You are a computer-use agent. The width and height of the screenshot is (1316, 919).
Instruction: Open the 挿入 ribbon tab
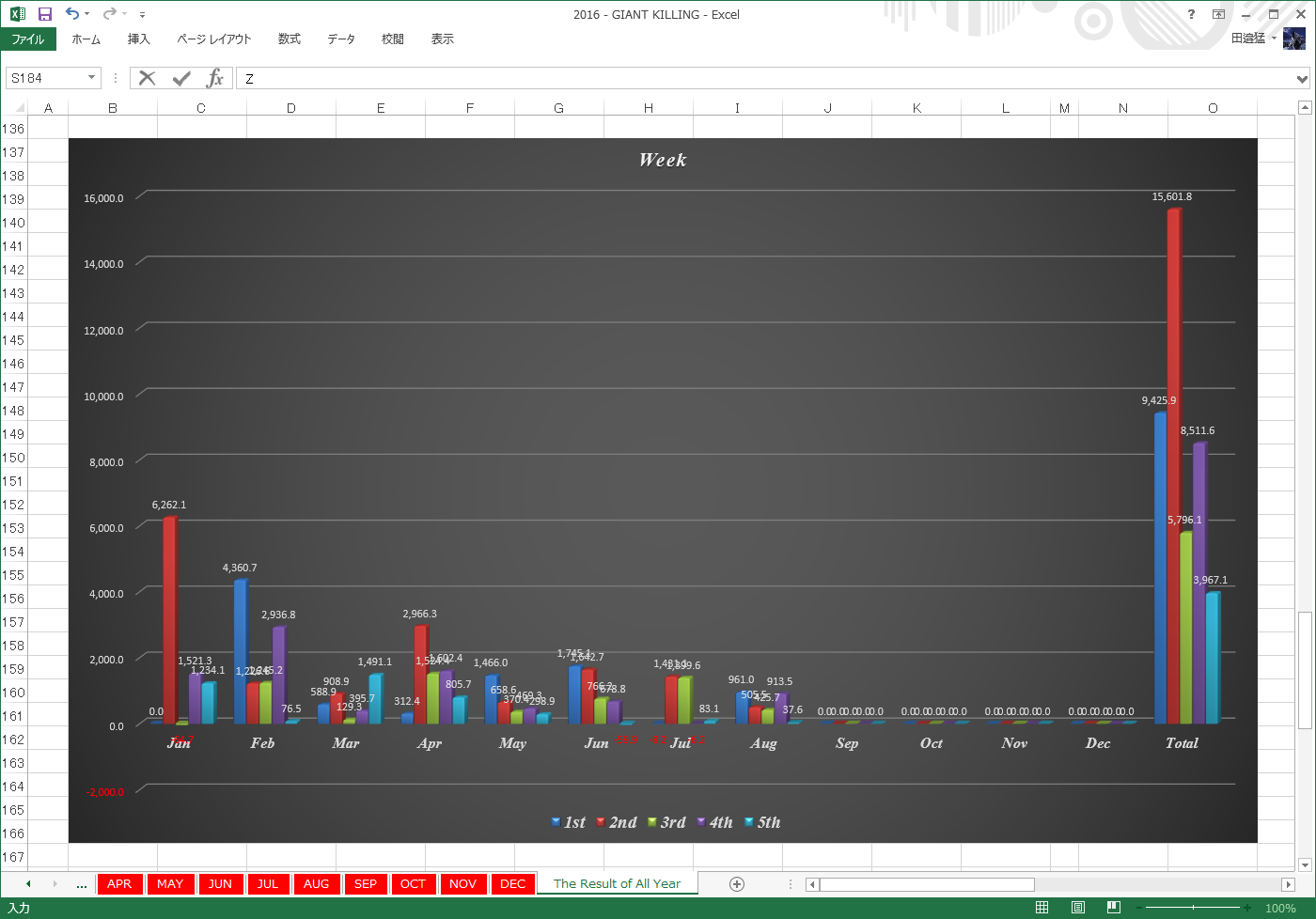pos(139,39)
